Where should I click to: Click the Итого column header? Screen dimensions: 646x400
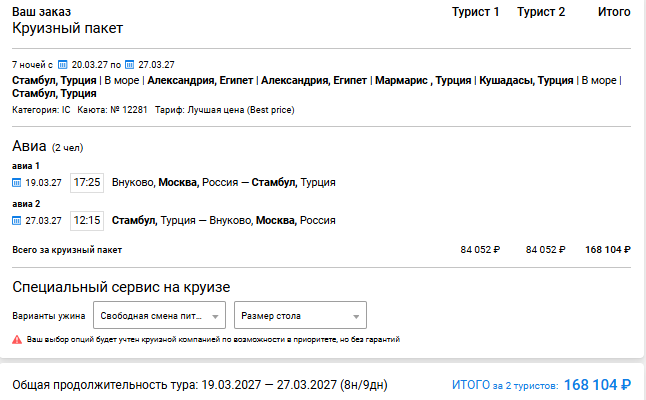(614, 12)
